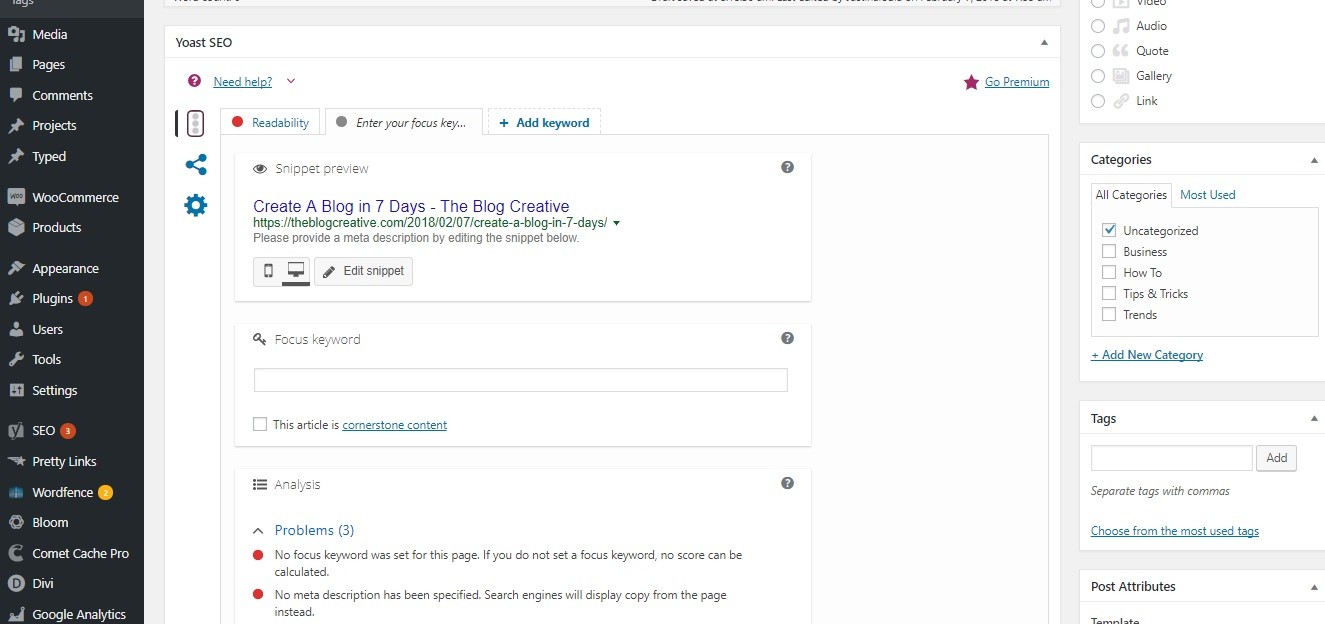Click the Add tag button
This screenshot has width=1325, height=624.
coord(1276,458)
